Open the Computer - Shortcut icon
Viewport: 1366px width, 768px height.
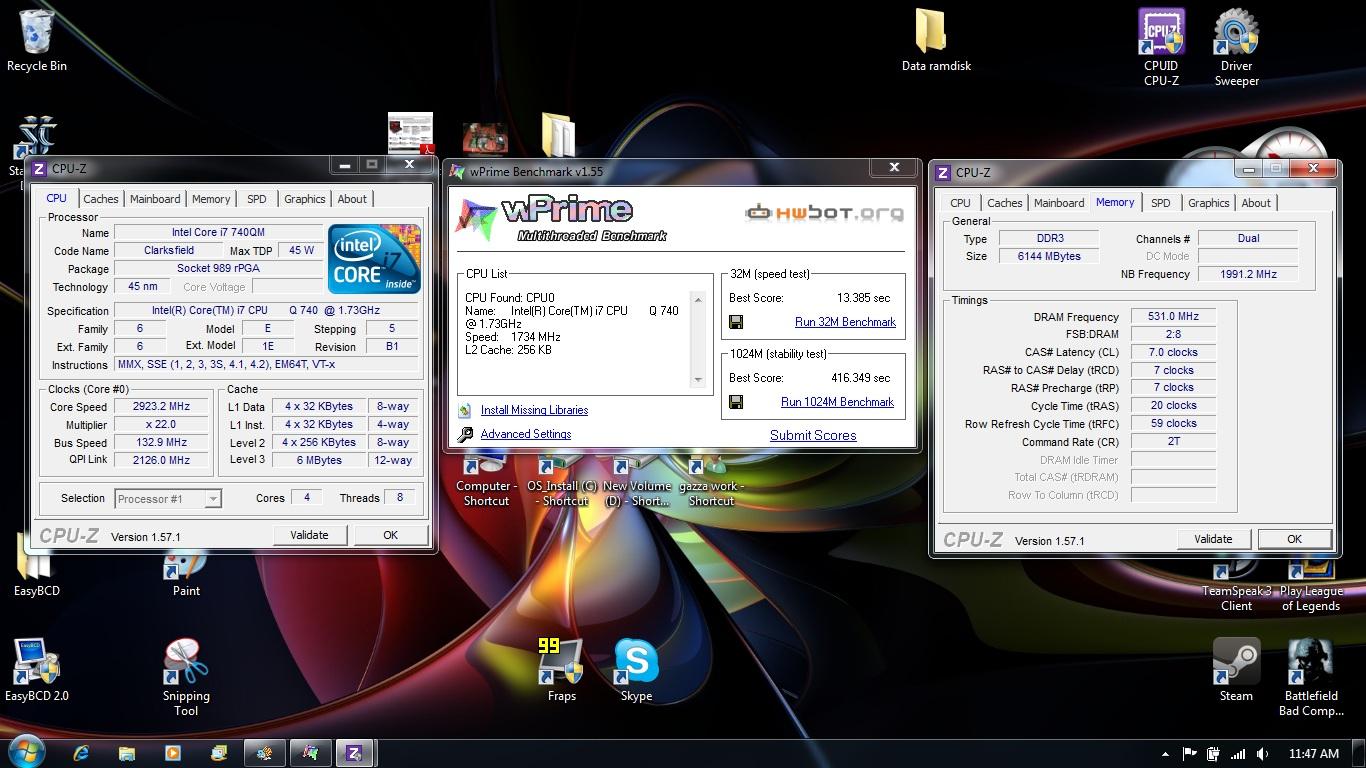click(x=486, y=480)
